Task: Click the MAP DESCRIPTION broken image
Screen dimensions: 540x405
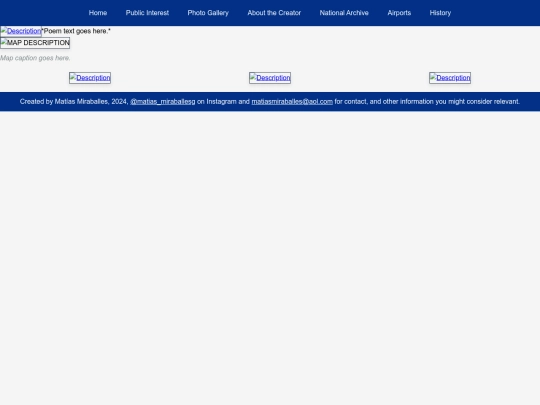Action: click(35, 43)
